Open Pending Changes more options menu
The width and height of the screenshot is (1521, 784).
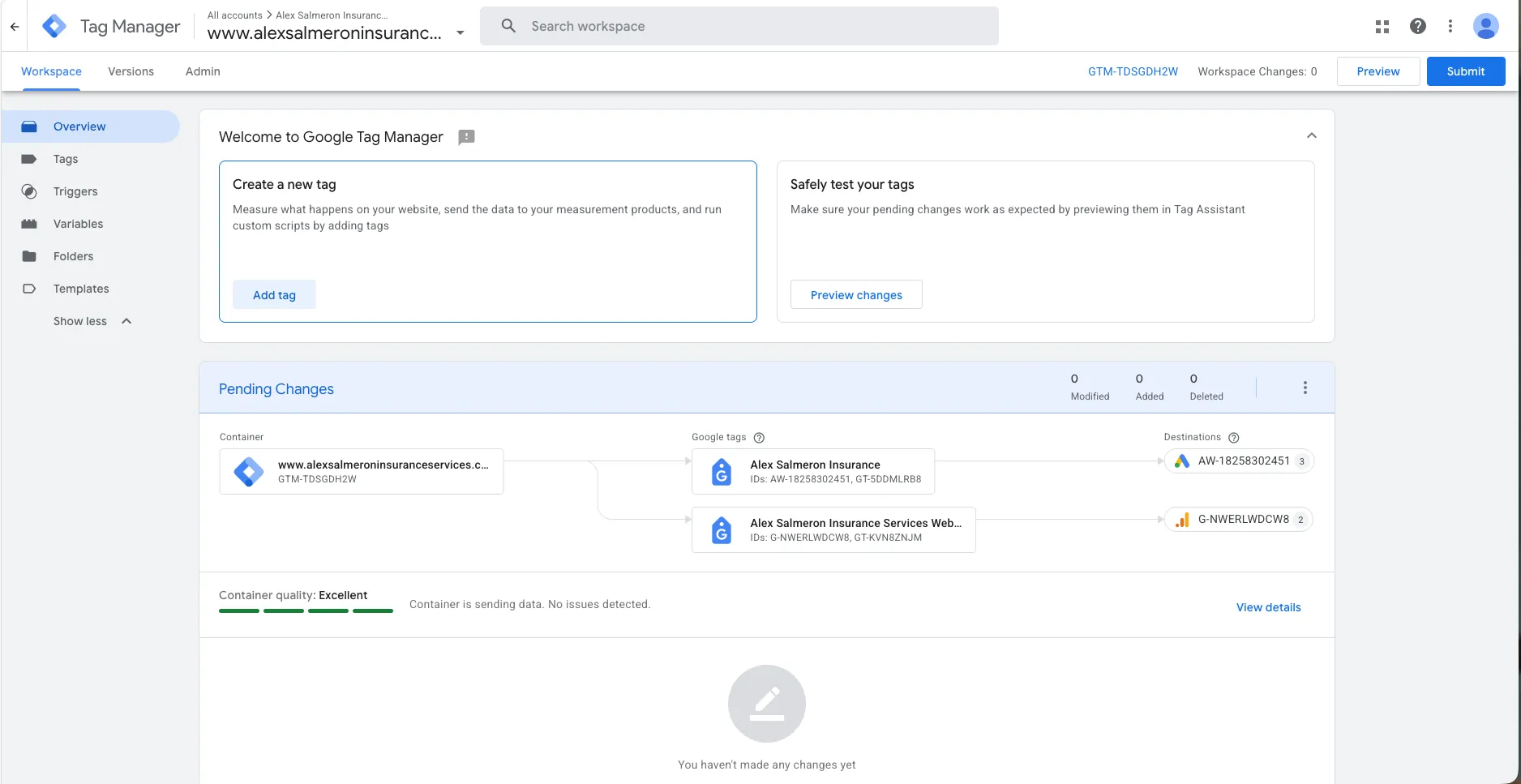(x=1305, y=388)
